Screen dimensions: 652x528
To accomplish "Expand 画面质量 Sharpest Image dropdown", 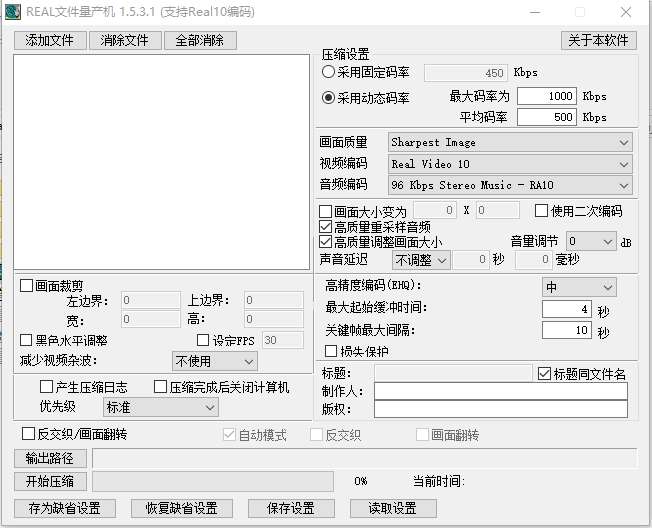I will click(x=510, y=143).
